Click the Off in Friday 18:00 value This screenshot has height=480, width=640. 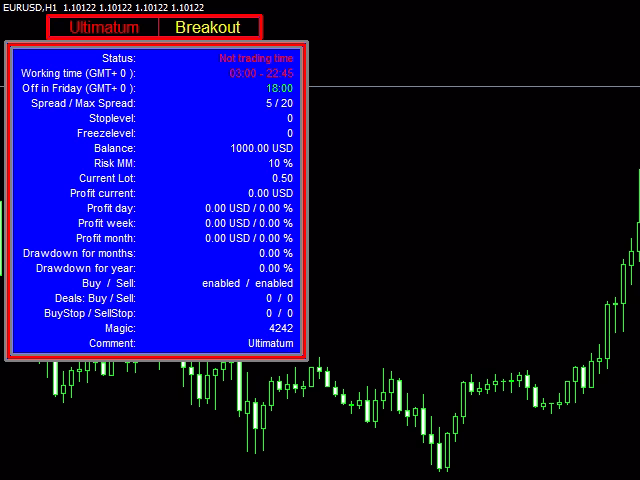[x=280, y=89]
